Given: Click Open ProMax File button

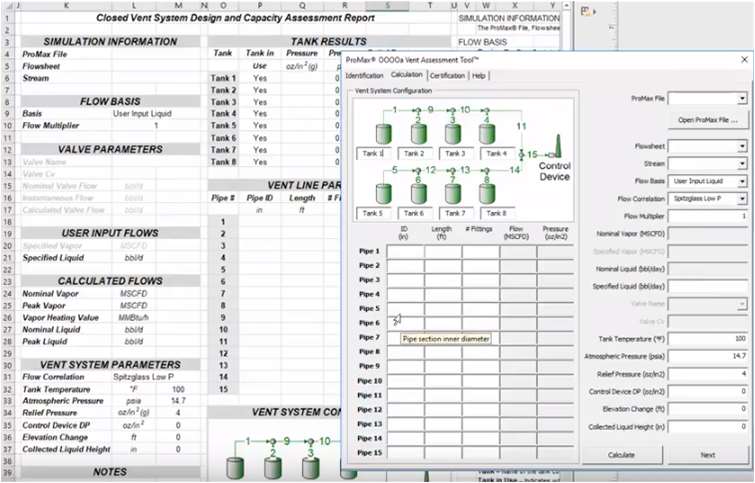Looking at the screenshot, I should tap(707, 119).
